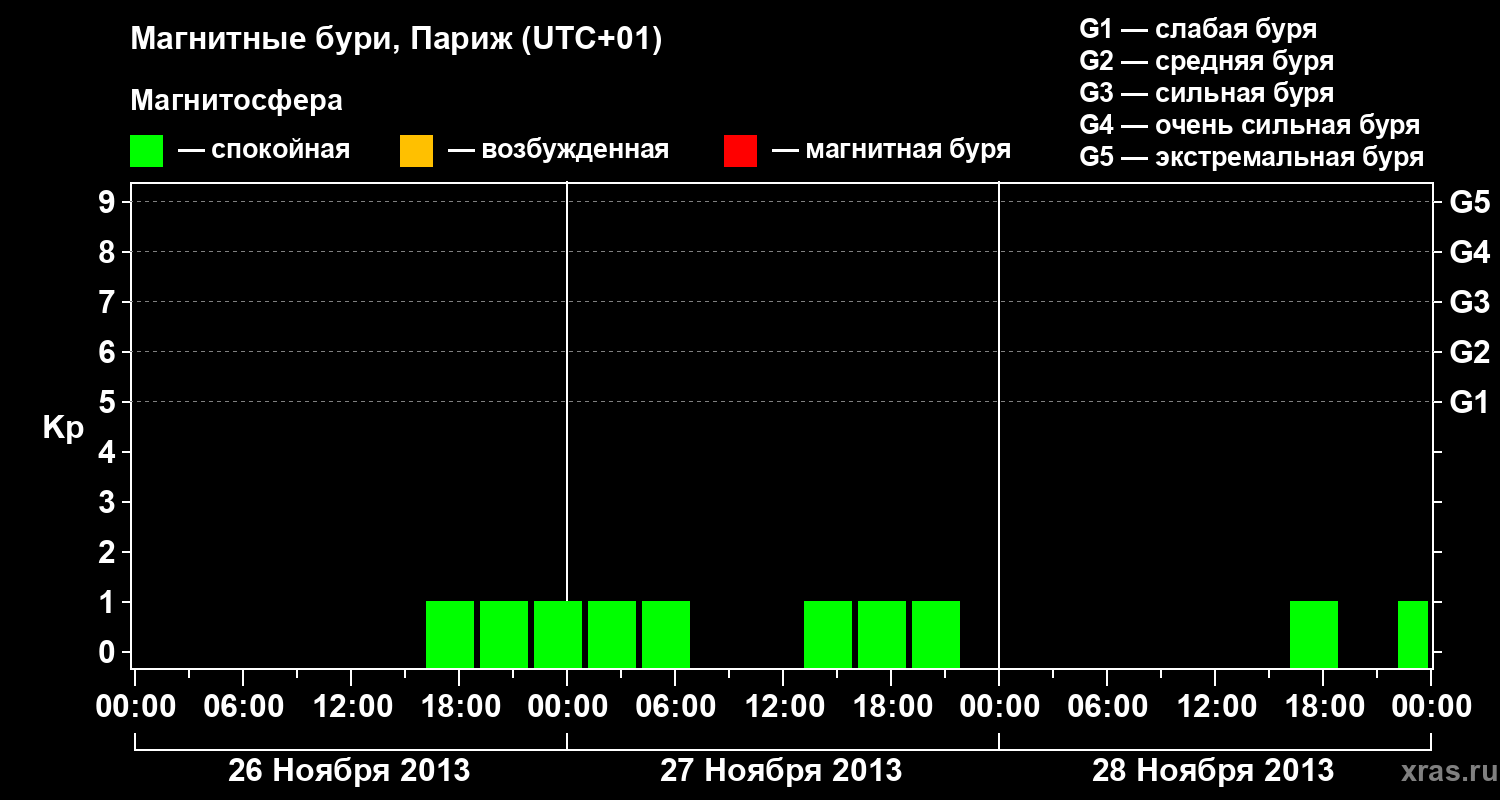Click the orange возбужденная legend swatch

[x=416, y=151]
